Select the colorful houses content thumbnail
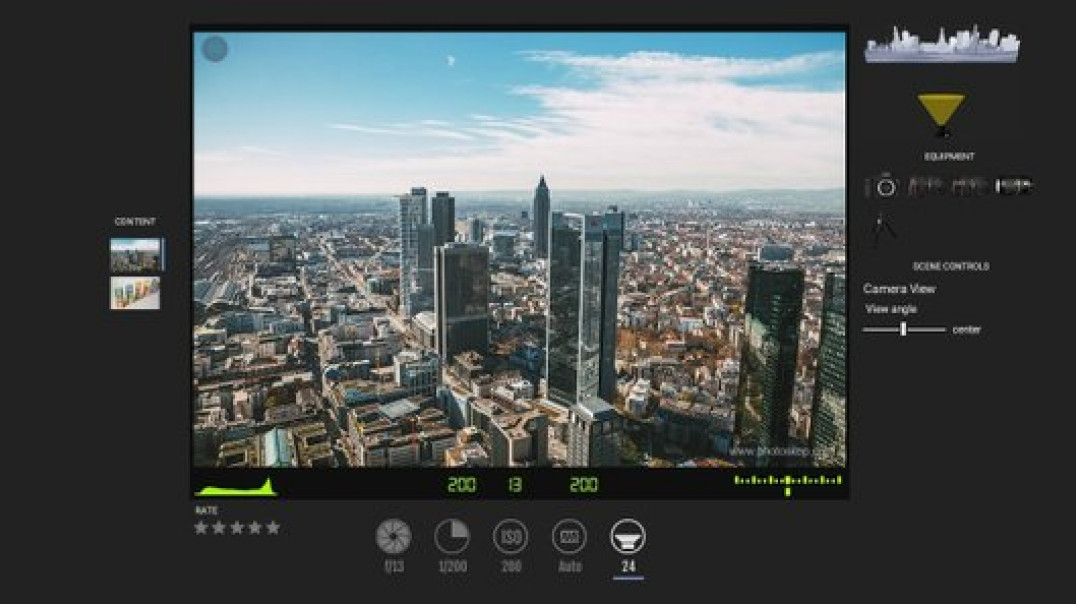 pyautogui.click(x=135, y=293)
